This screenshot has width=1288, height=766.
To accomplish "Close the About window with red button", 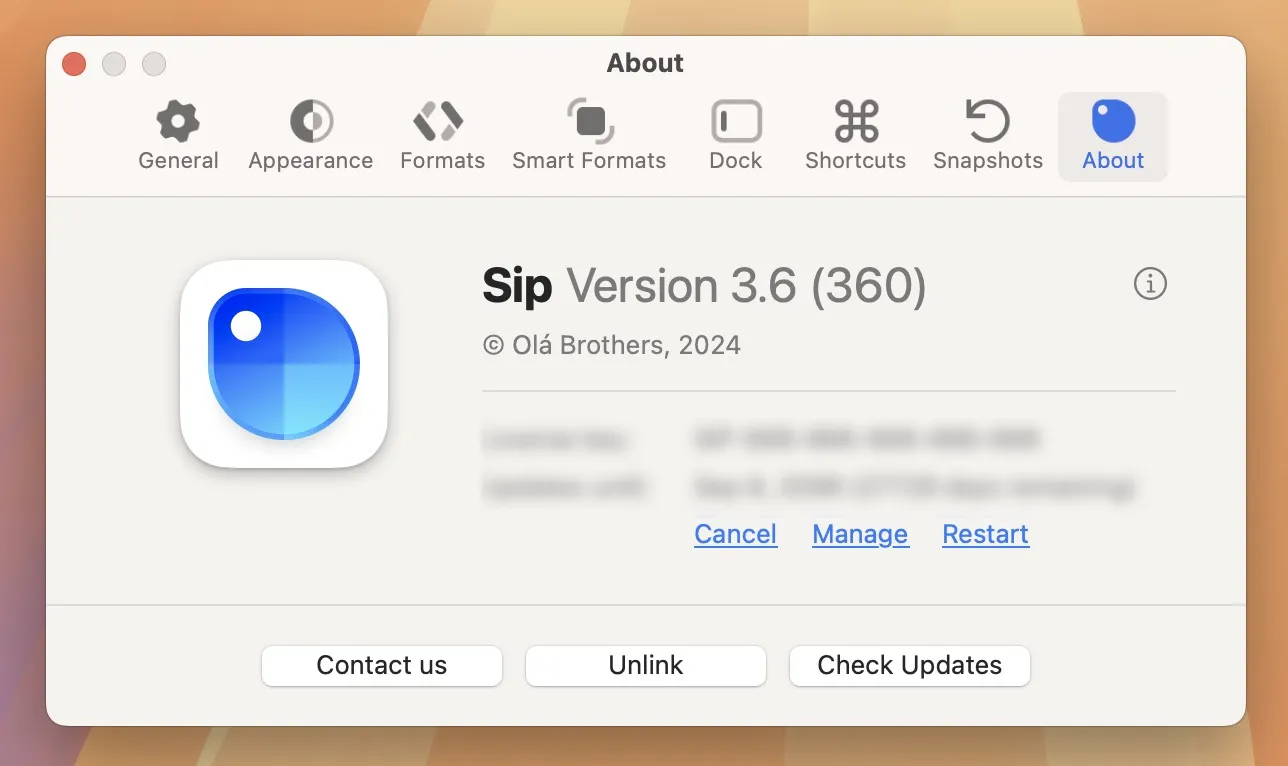I will [74, 64].
